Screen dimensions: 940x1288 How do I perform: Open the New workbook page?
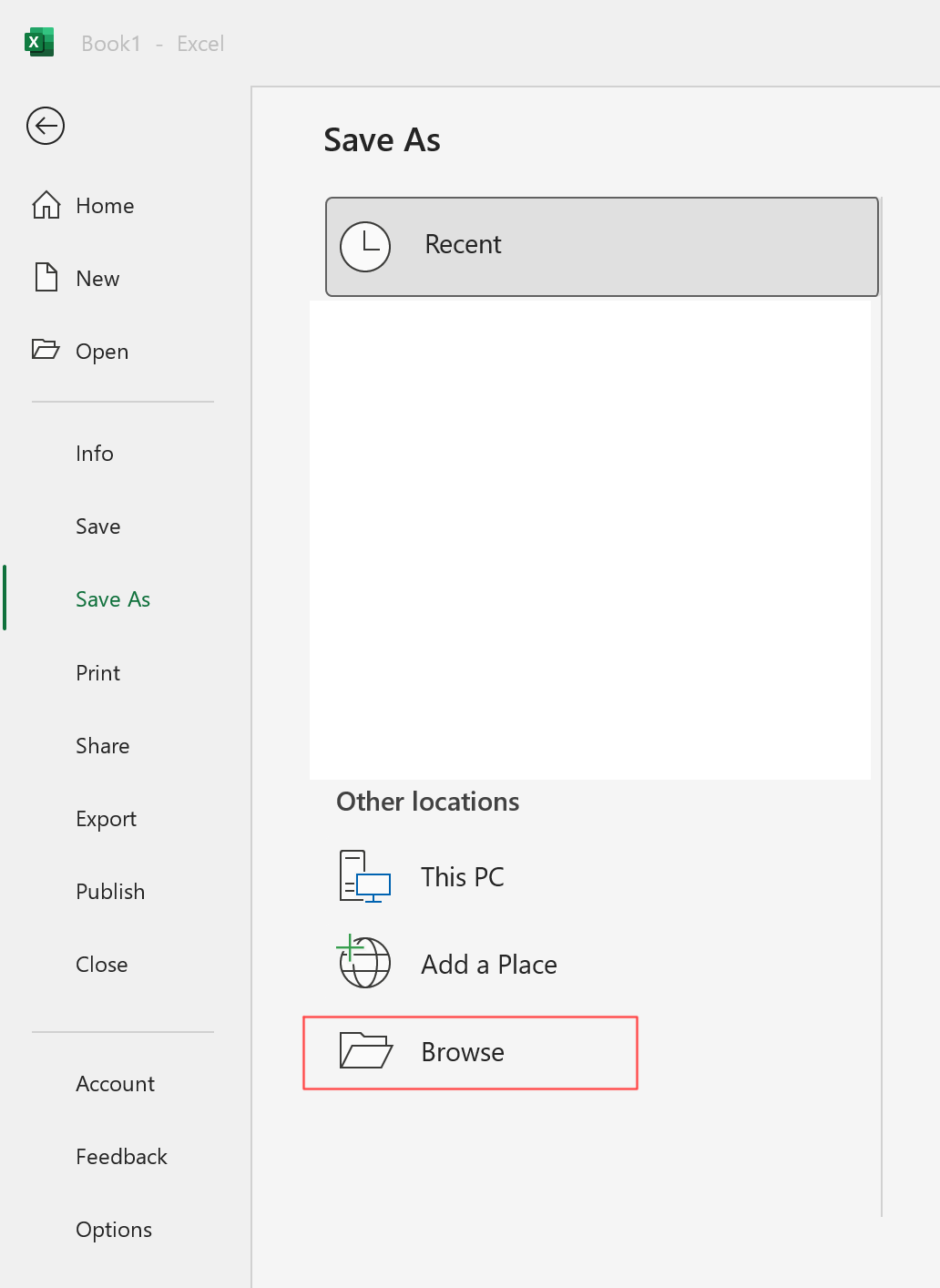(x=97, y=279)
